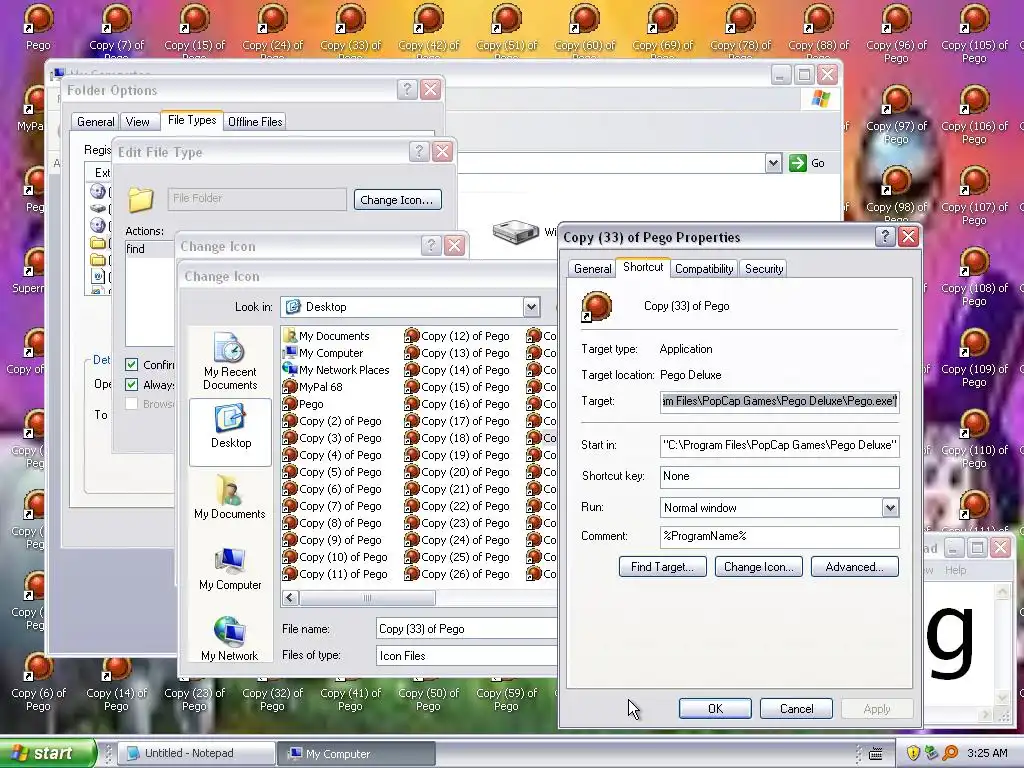
Task: Open View tab in Folder Options
Action: point(137,121)
